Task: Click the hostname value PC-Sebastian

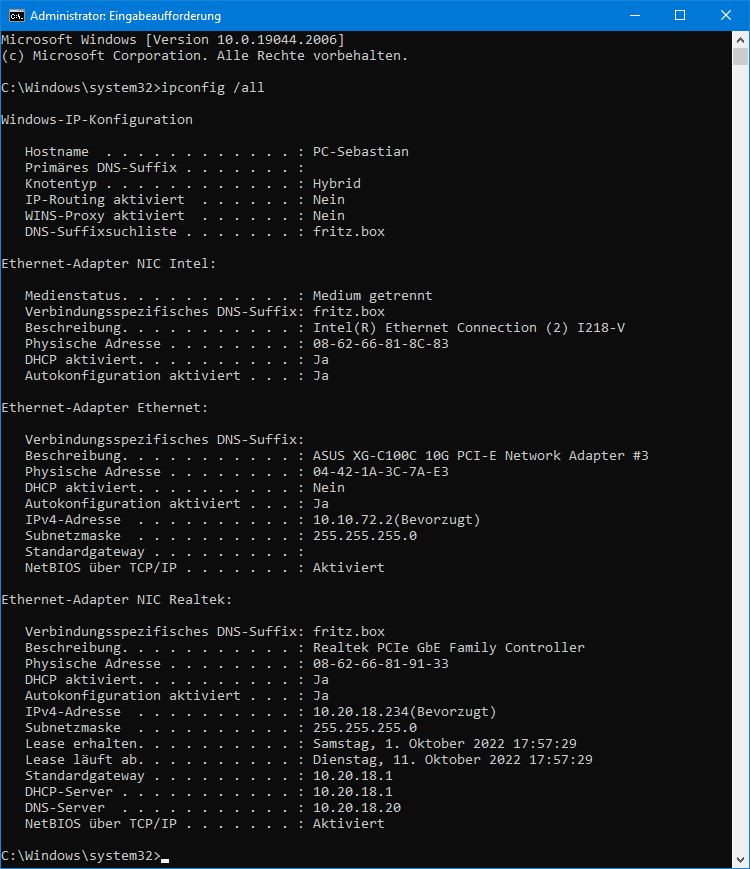Action: coord(361,152)
